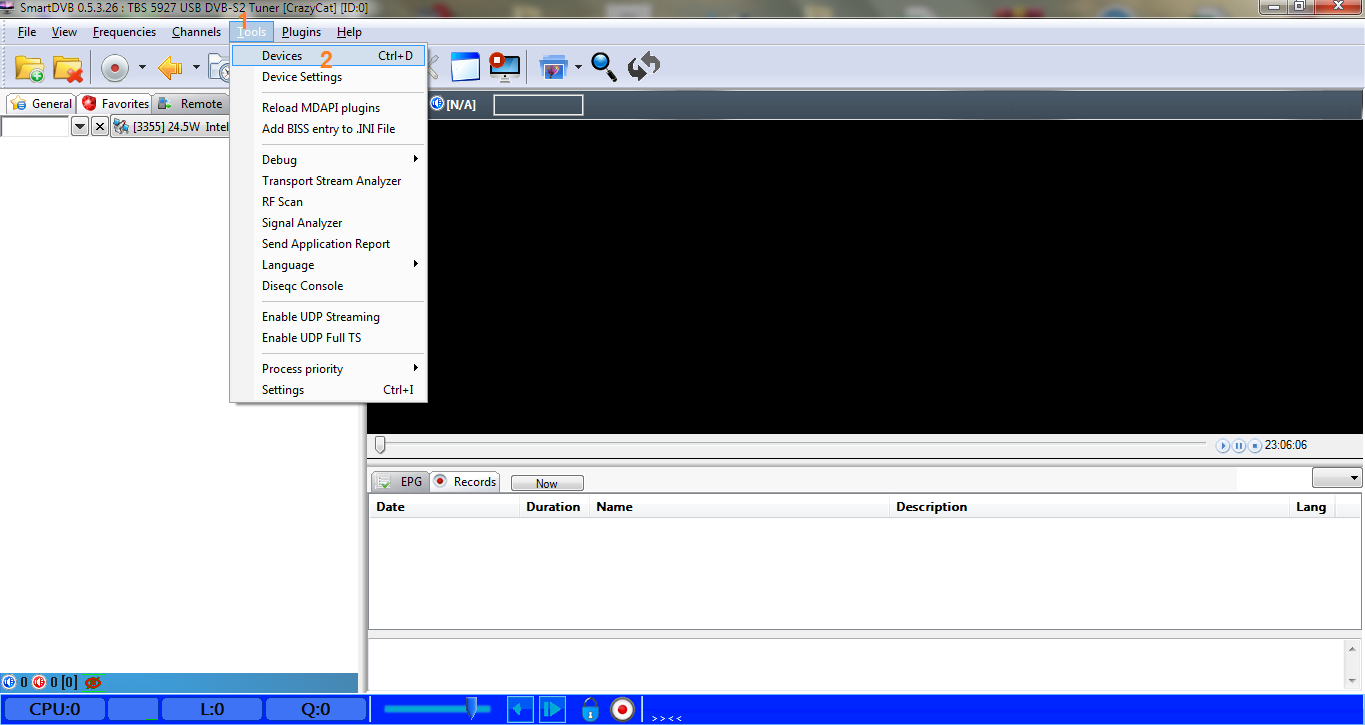Screen dimensions: 1365x725
Task: Sort by the Date column header
Action: 445,507
